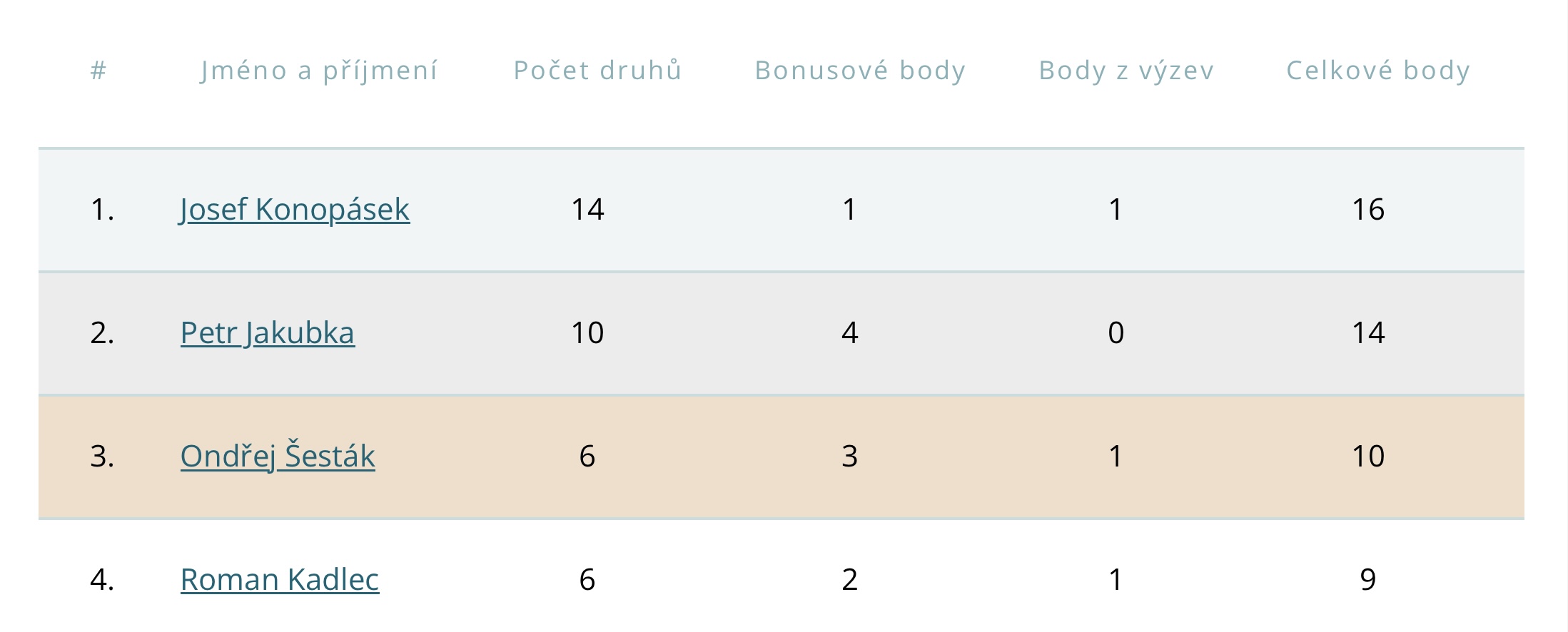
Task: Click the rank number '3.' in Šesták's row
Action: click(102, 457)
